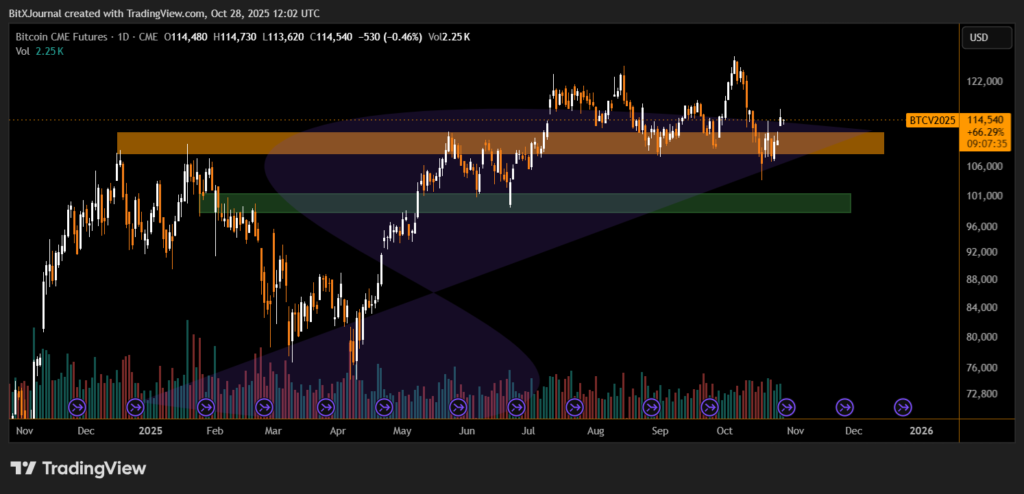This screenshot has width=1024, height=494.
Task: Select the rollover marker between May and Jun
Action: (458, 407)
